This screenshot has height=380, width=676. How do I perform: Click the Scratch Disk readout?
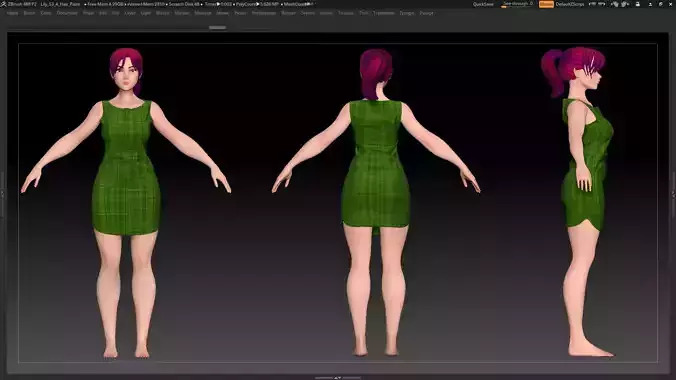pos(184,4)
